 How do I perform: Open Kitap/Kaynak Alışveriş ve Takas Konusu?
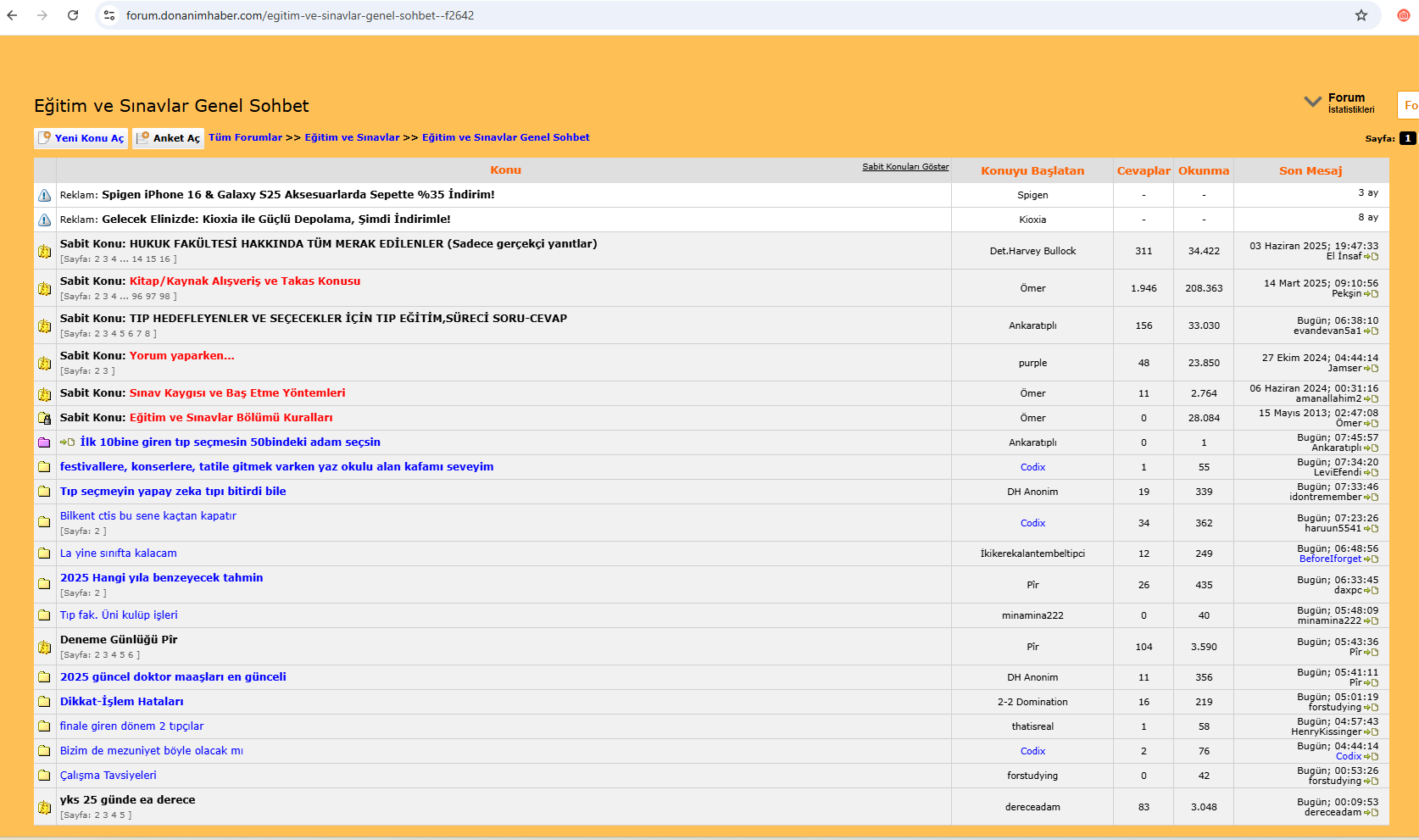point(245,281)
